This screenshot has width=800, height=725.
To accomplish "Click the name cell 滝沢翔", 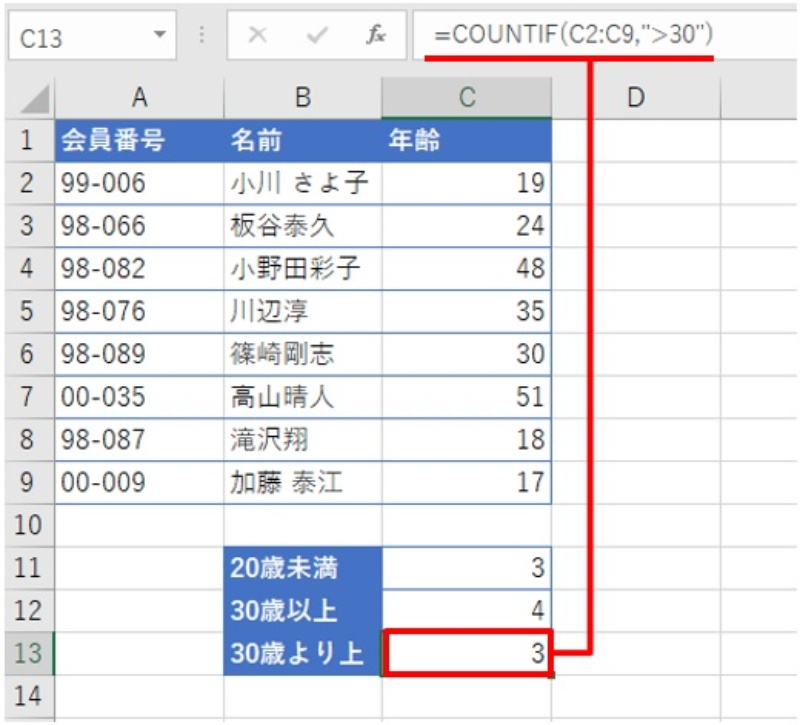I will [x=303, y=440].
